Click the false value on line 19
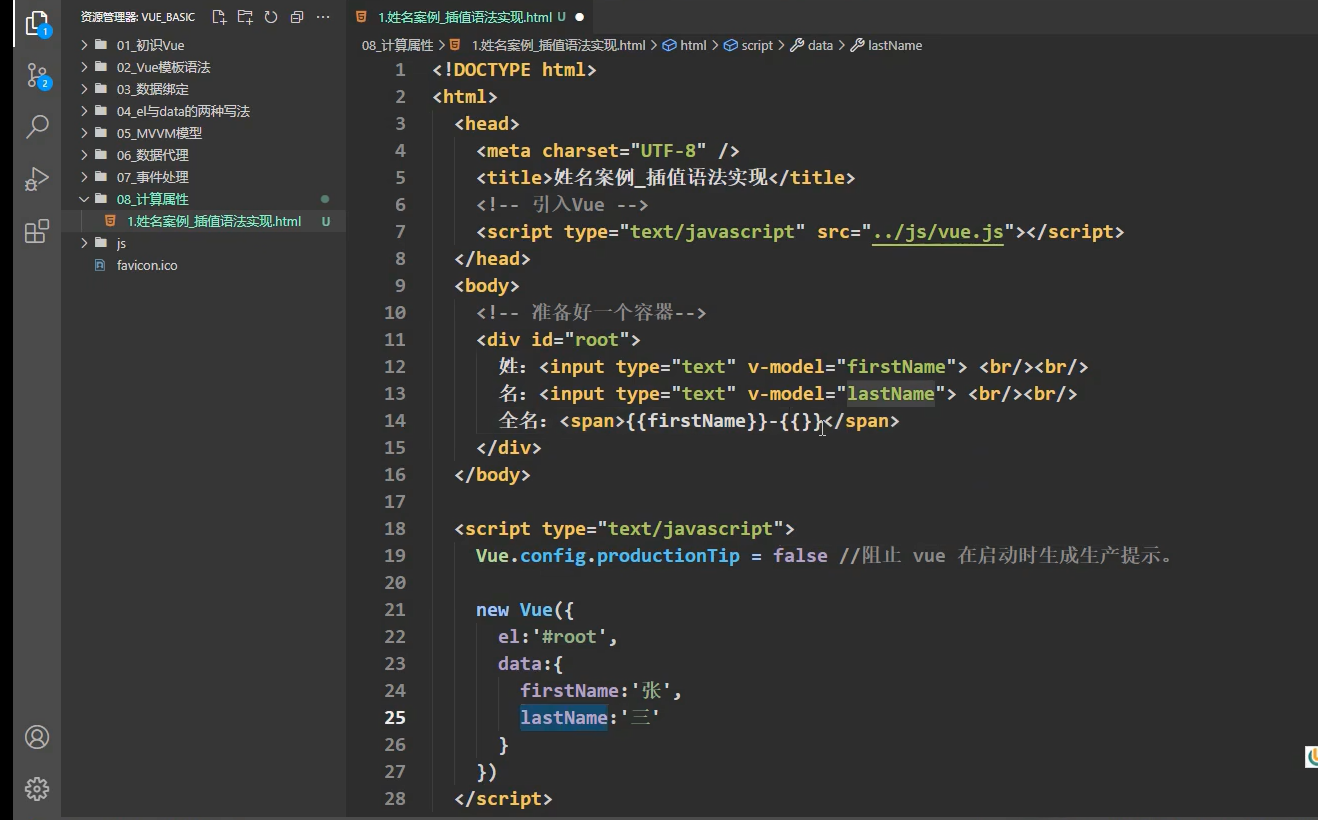1318x820 pixels. pyautogui.click(x=800, y=556)
